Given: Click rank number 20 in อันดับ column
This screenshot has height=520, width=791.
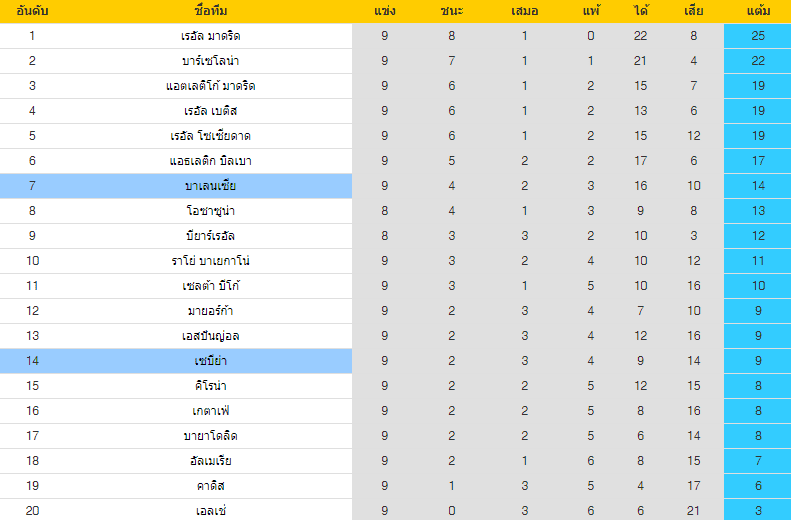Looking at the screenshot, I should 32,510.
